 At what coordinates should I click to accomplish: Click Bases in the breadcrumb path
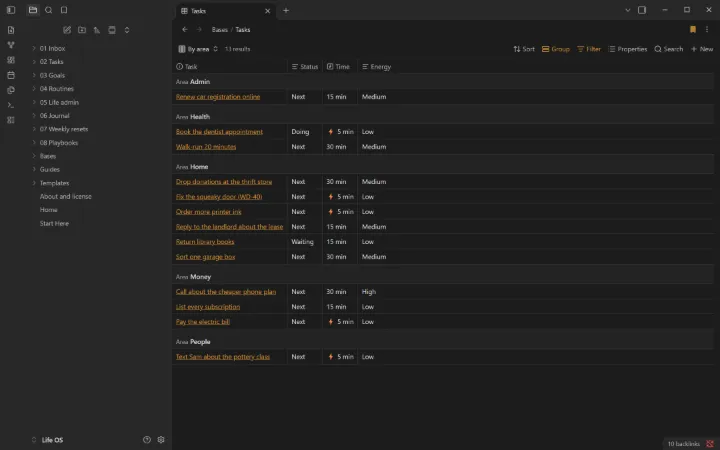click(x=219, y=30)
